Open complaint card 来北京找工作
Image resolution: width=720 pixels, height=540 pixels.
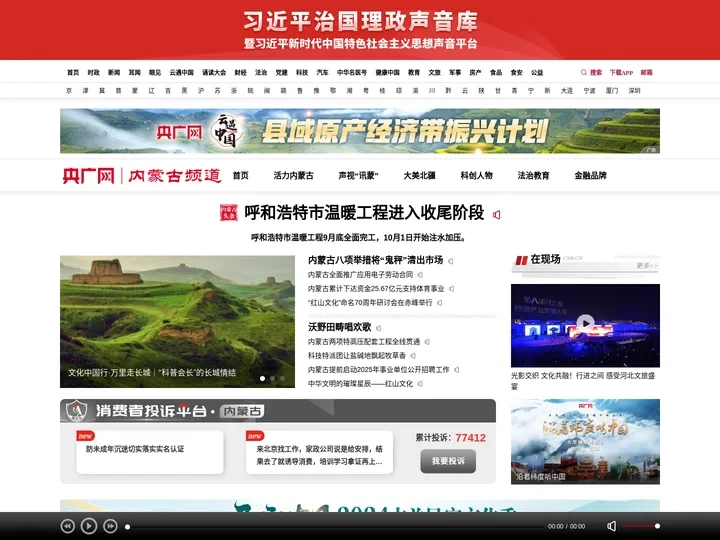tap(319, 452)
